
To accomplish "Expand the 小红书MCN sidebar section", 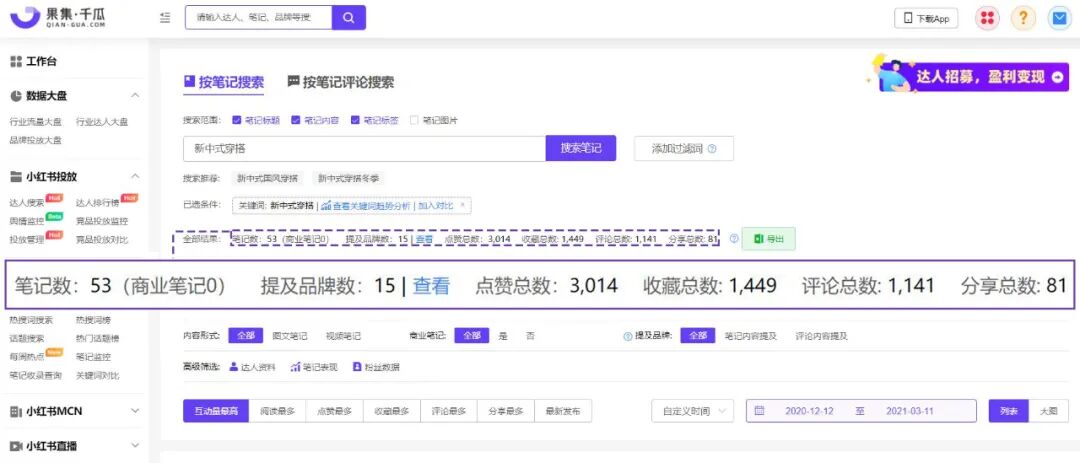I will 135,411.
